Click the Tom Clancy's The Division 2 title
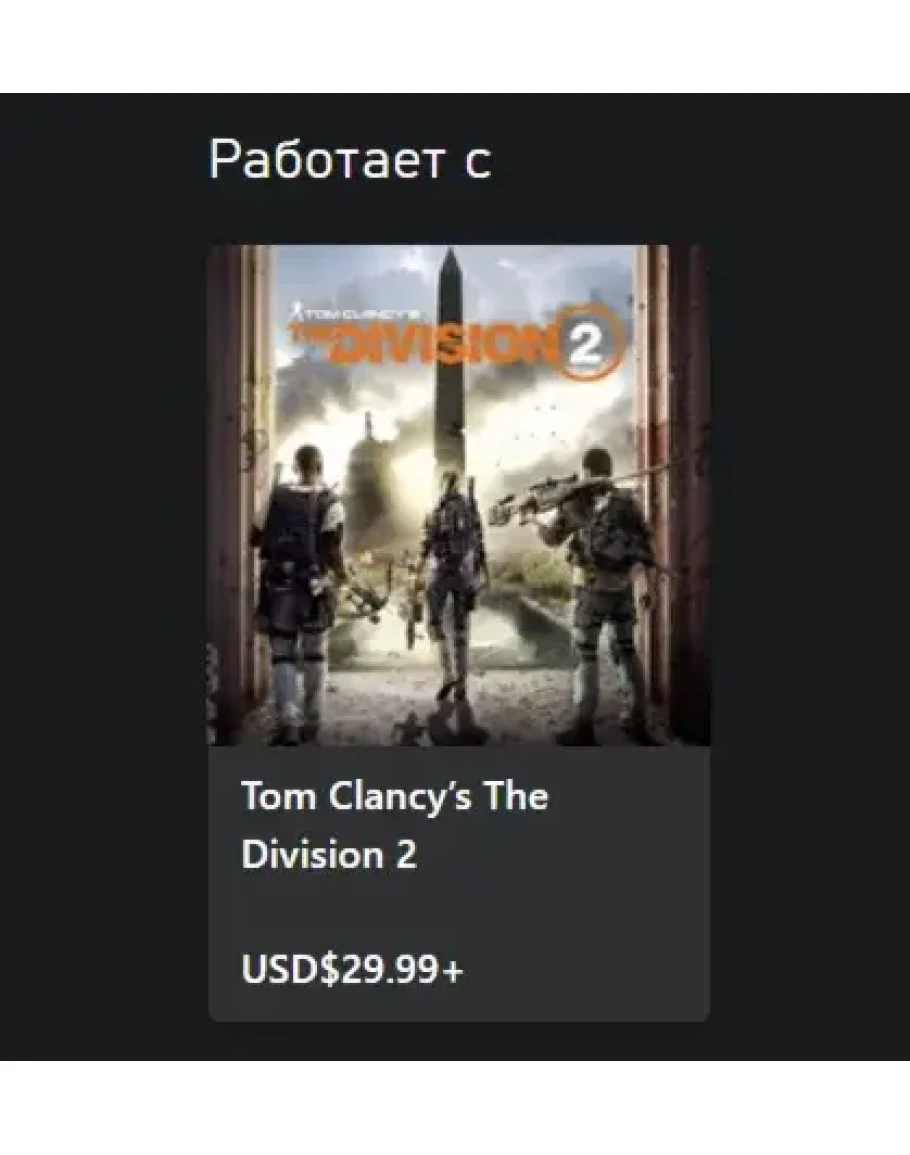 (395, 825)
